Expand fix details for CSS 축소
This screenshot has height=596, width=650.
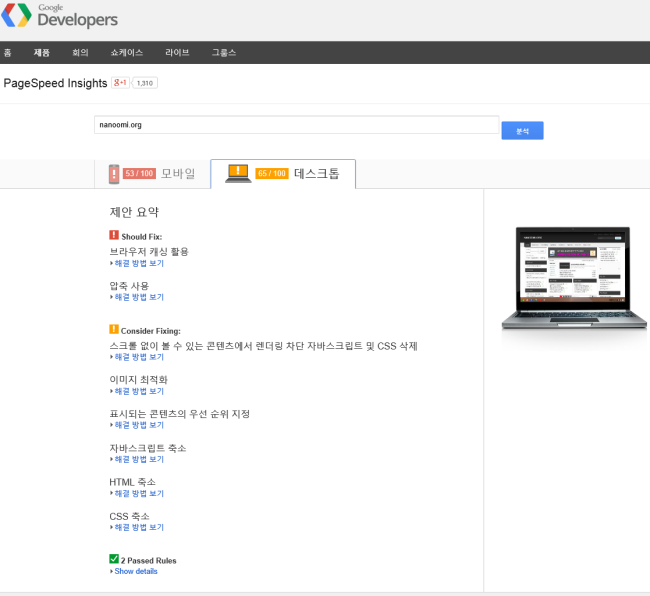pos(138,527)
